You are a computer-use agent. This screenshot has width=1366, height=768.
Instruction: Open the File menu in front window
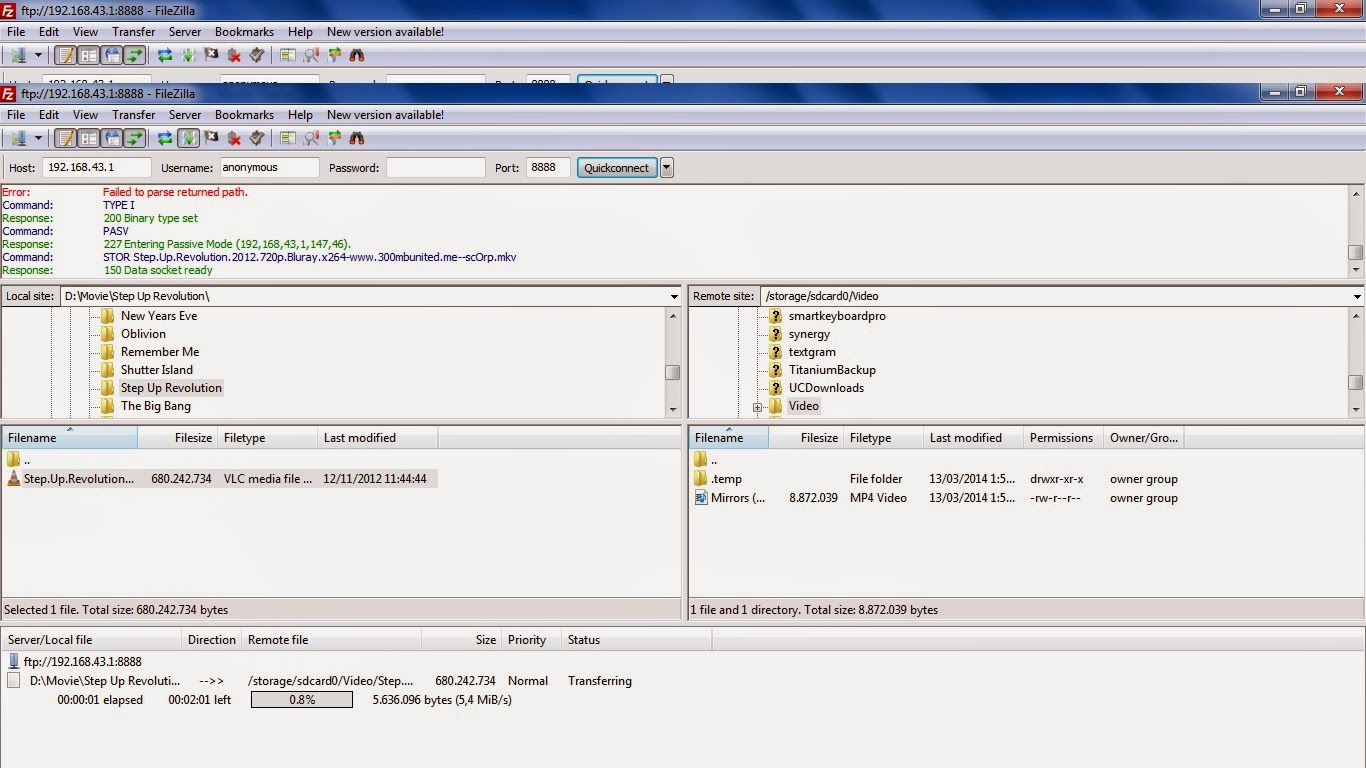pos(16,115)
